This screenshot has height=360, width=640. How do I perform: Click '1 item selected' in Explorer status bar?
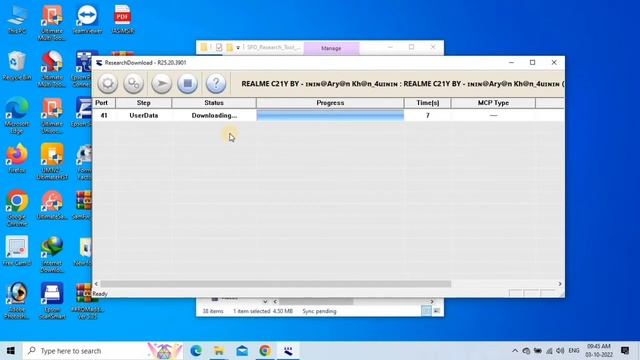point(251,311)
